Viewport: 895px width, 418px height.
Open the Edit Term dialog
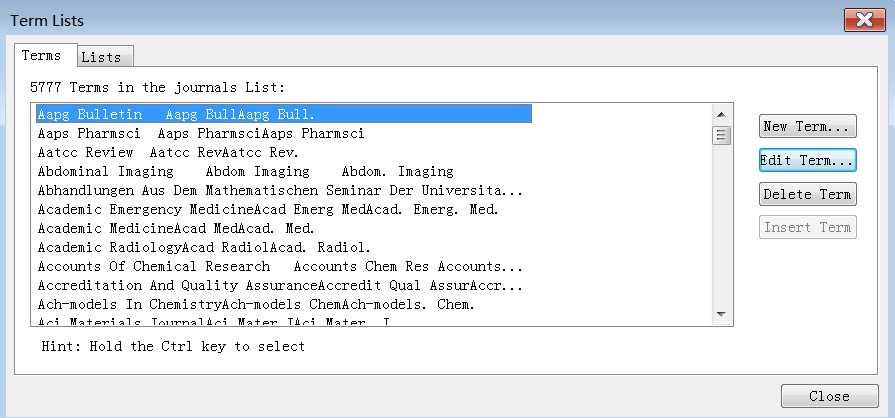click(807, 160)
